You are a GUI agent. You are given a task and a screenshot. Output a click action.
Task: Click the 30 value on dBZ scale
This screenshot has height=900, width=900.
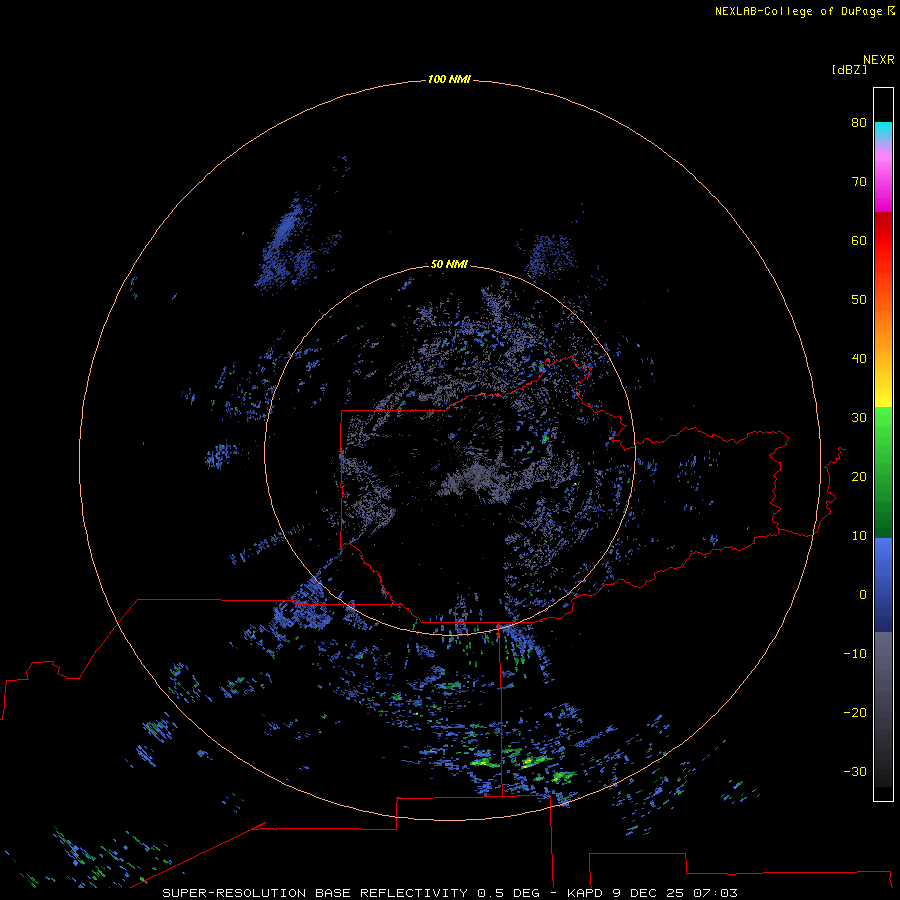[859, 417]
